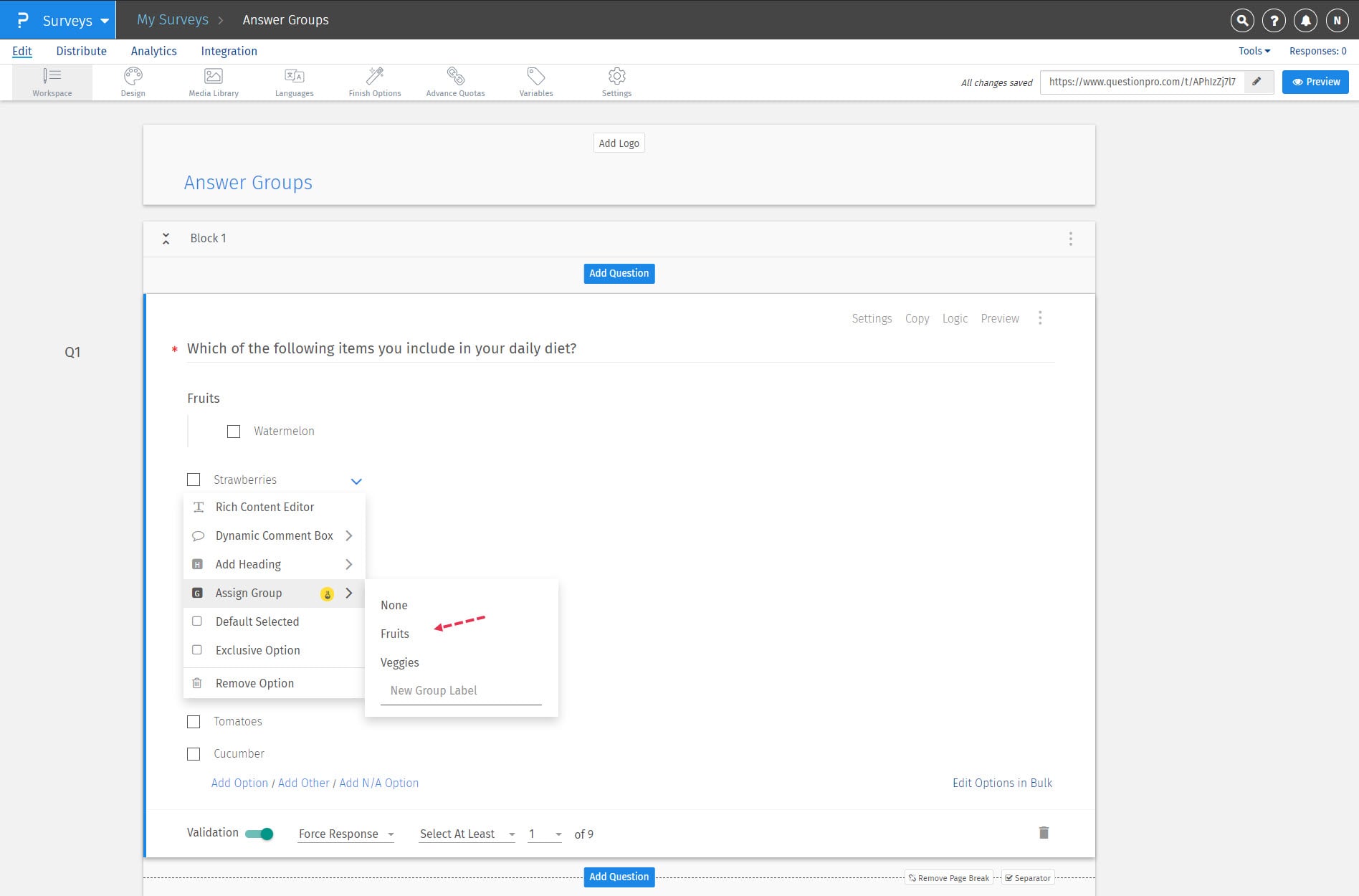This screenshot has width=1359, height=896.
Task: Open the Variables panel
Action: click(535, 81)
